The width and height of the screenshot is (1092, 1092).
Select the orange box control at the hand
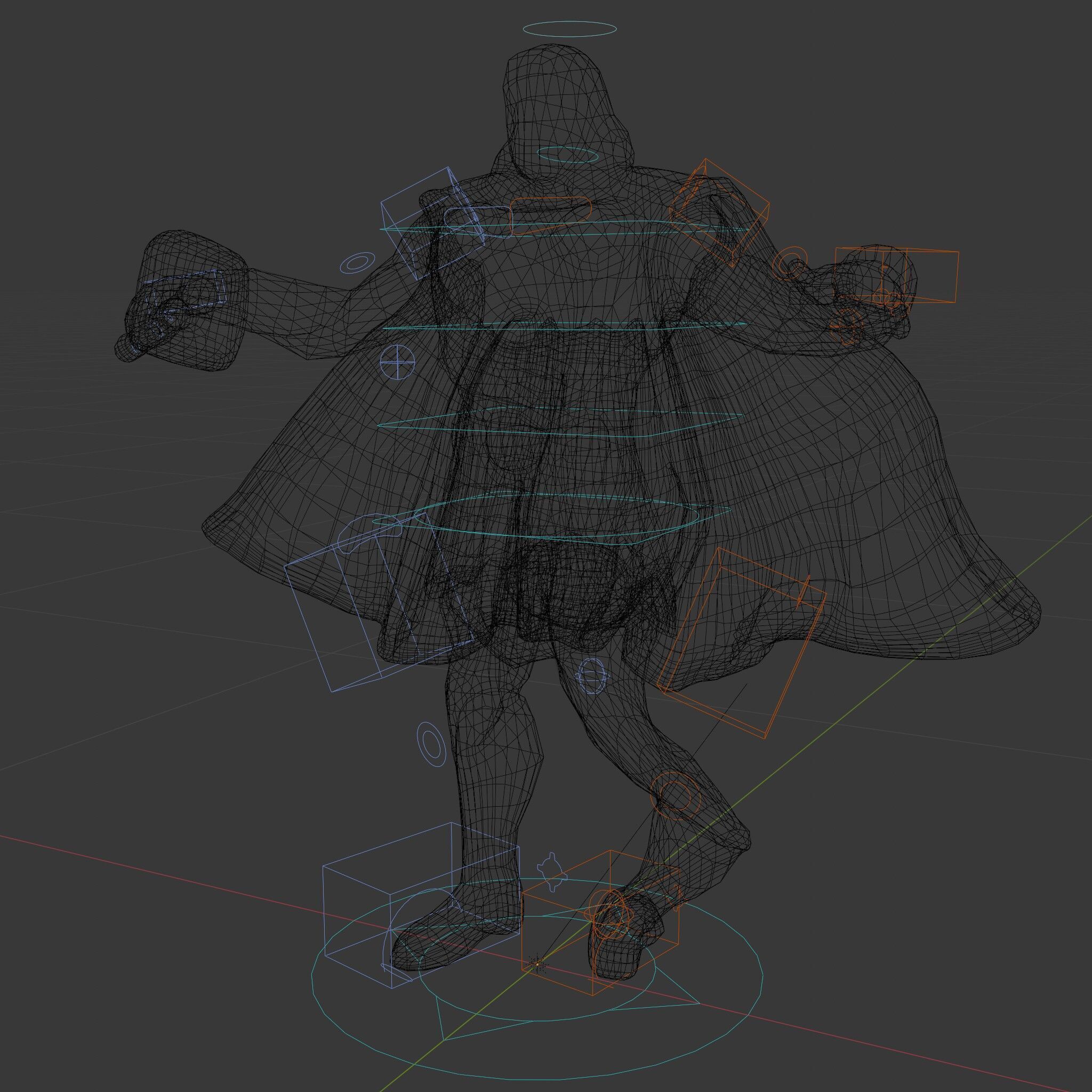(x=896, y=275)
